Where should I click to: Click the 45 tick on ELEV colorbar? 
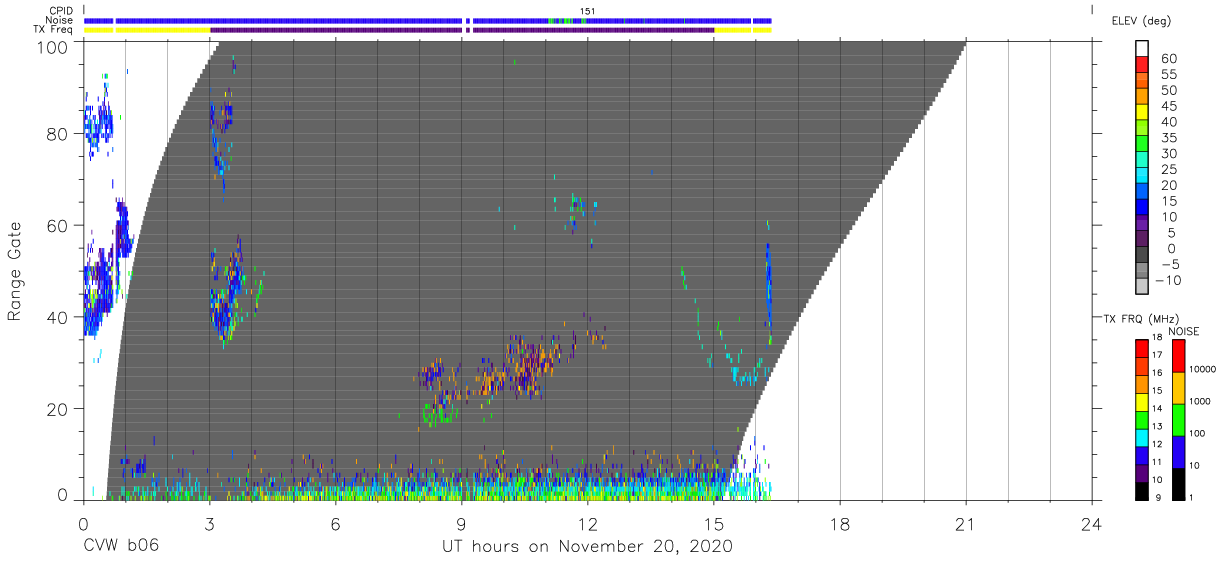click(1169, 106)
